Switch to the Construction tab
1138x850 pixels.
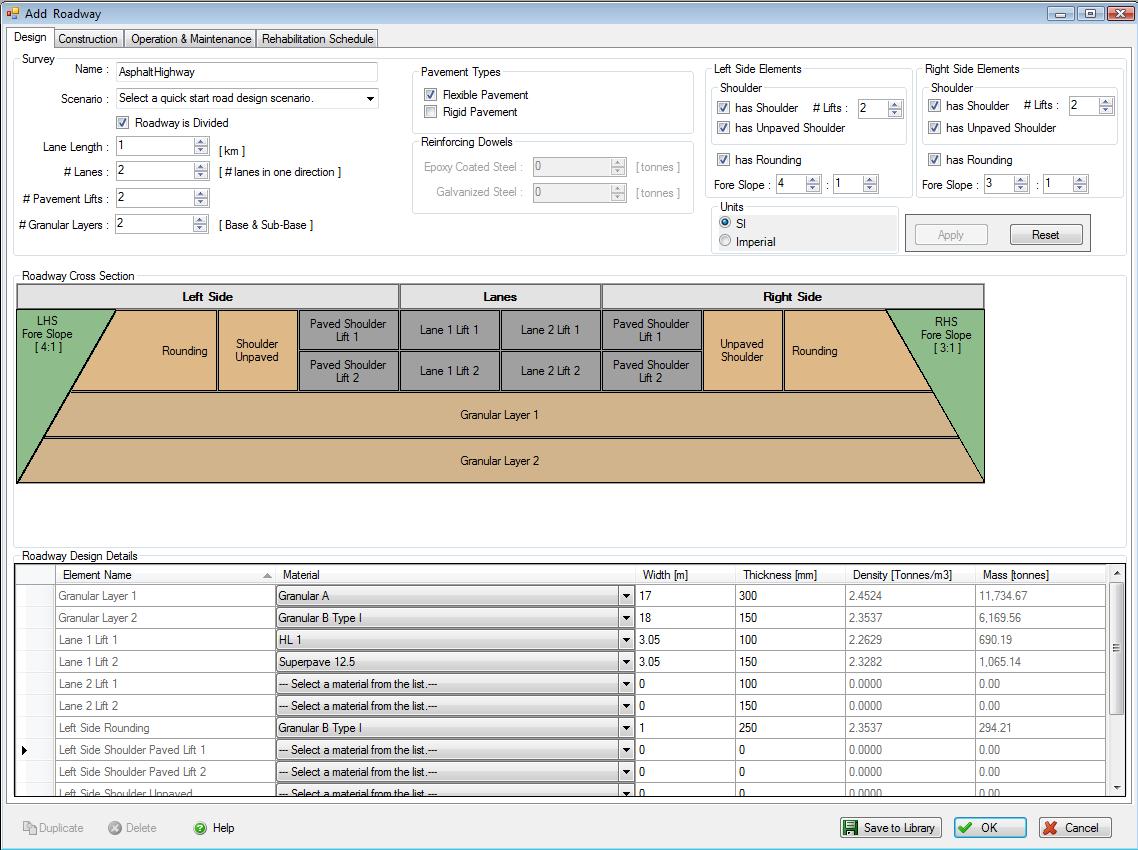pyautogui.click(x=88, y=39)
